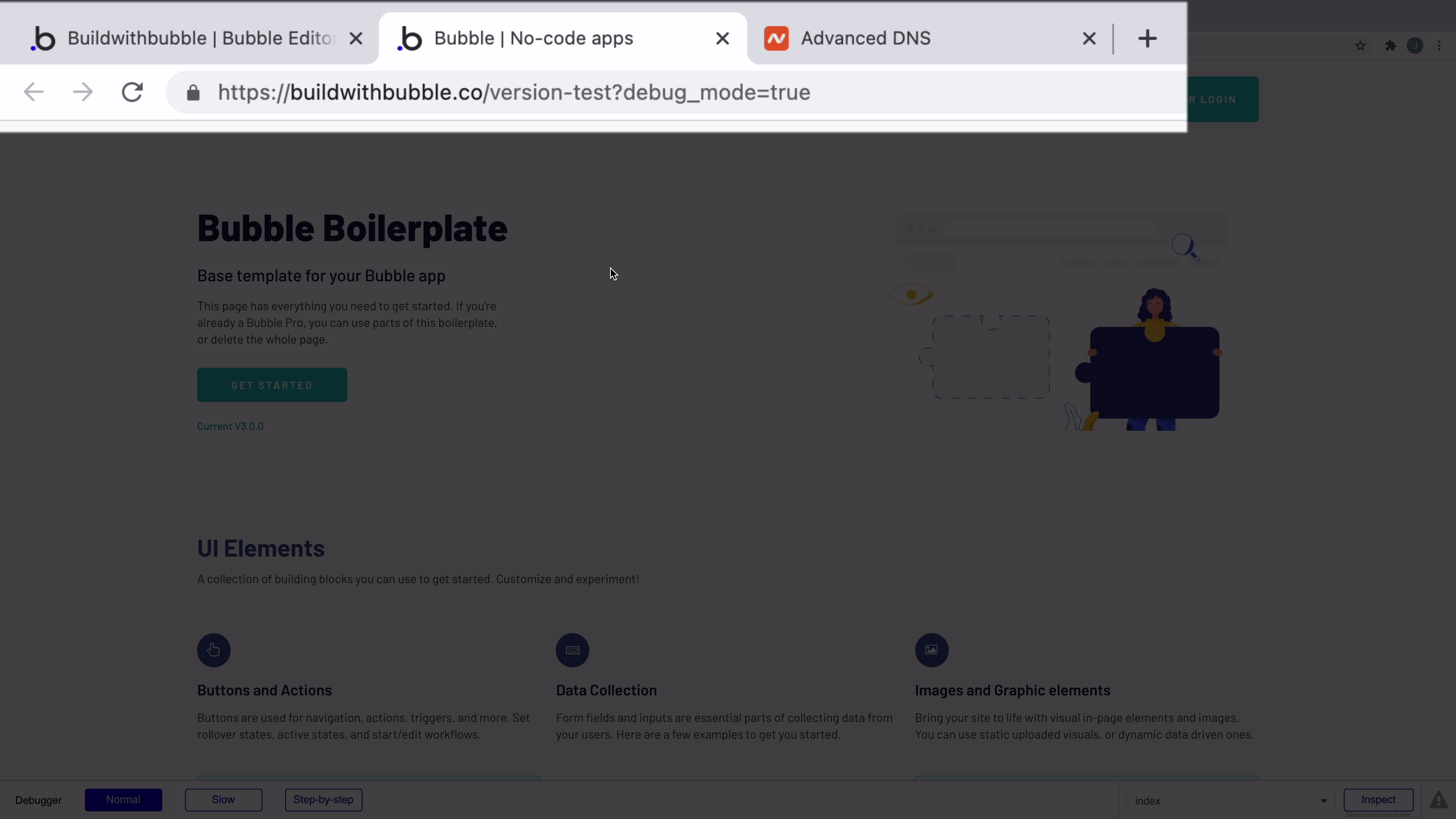This screenshot has width=1456, height=819.
Task: Reload the current page
Action: pos(131,92)
